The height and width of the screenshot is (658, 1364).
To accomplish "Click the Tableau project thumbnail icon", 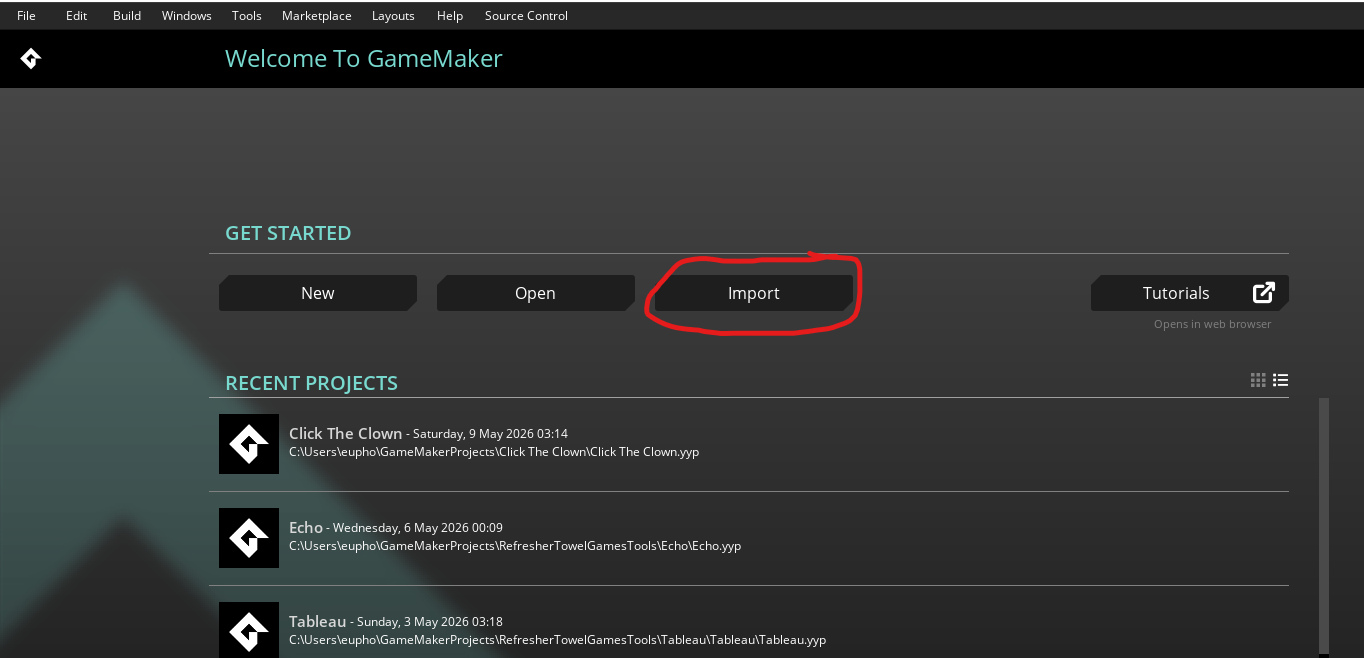I will pyautogui.click(x=249, y=630).
